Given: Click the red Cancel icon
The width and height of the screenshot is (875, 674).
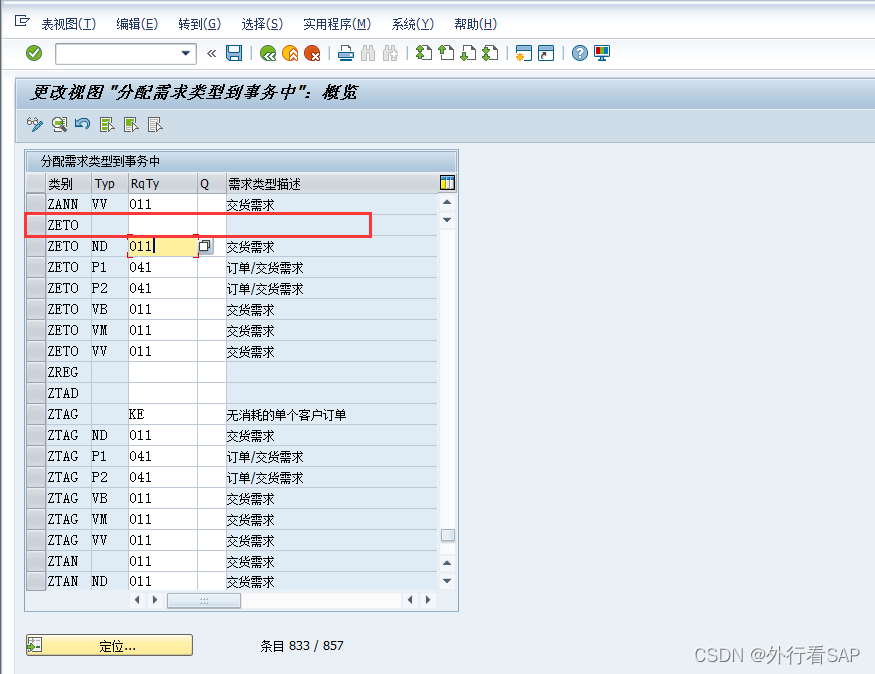Looking at the screenshot, I should (x=312, y=53).
